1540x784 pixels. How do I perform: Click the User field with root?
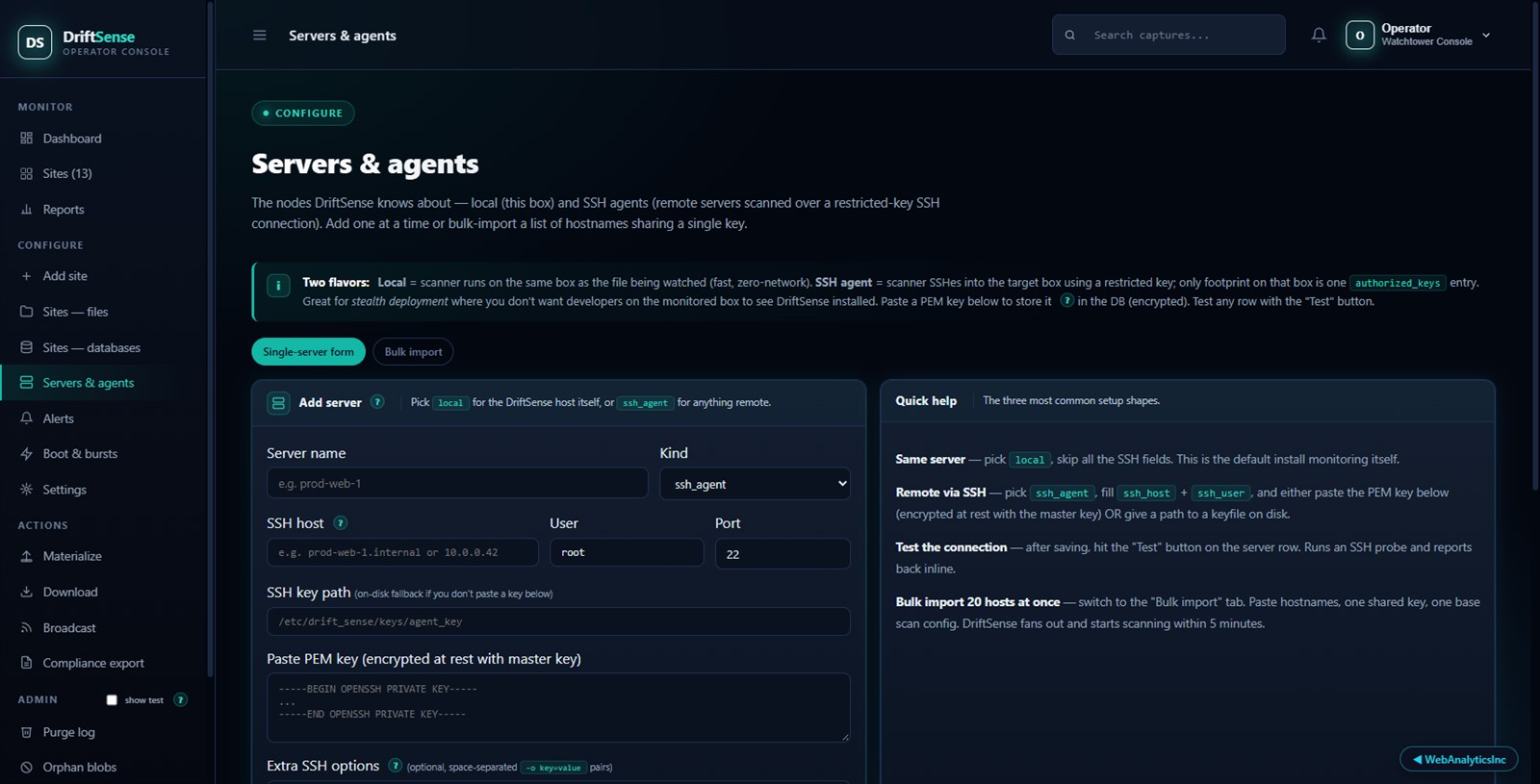[627, 552]
